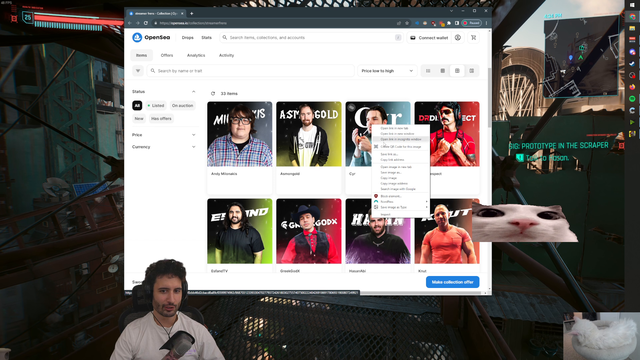640x360 pixels.
Task: Click the Connect wallet button
Action: coord(429,38)
